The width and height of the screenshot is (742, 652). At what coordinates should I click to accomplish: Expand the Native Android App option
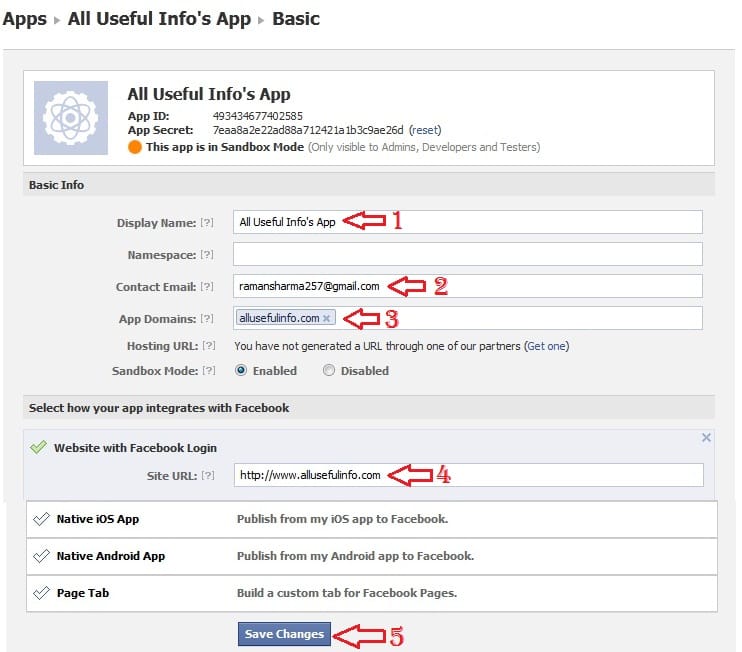coord(110,556)
